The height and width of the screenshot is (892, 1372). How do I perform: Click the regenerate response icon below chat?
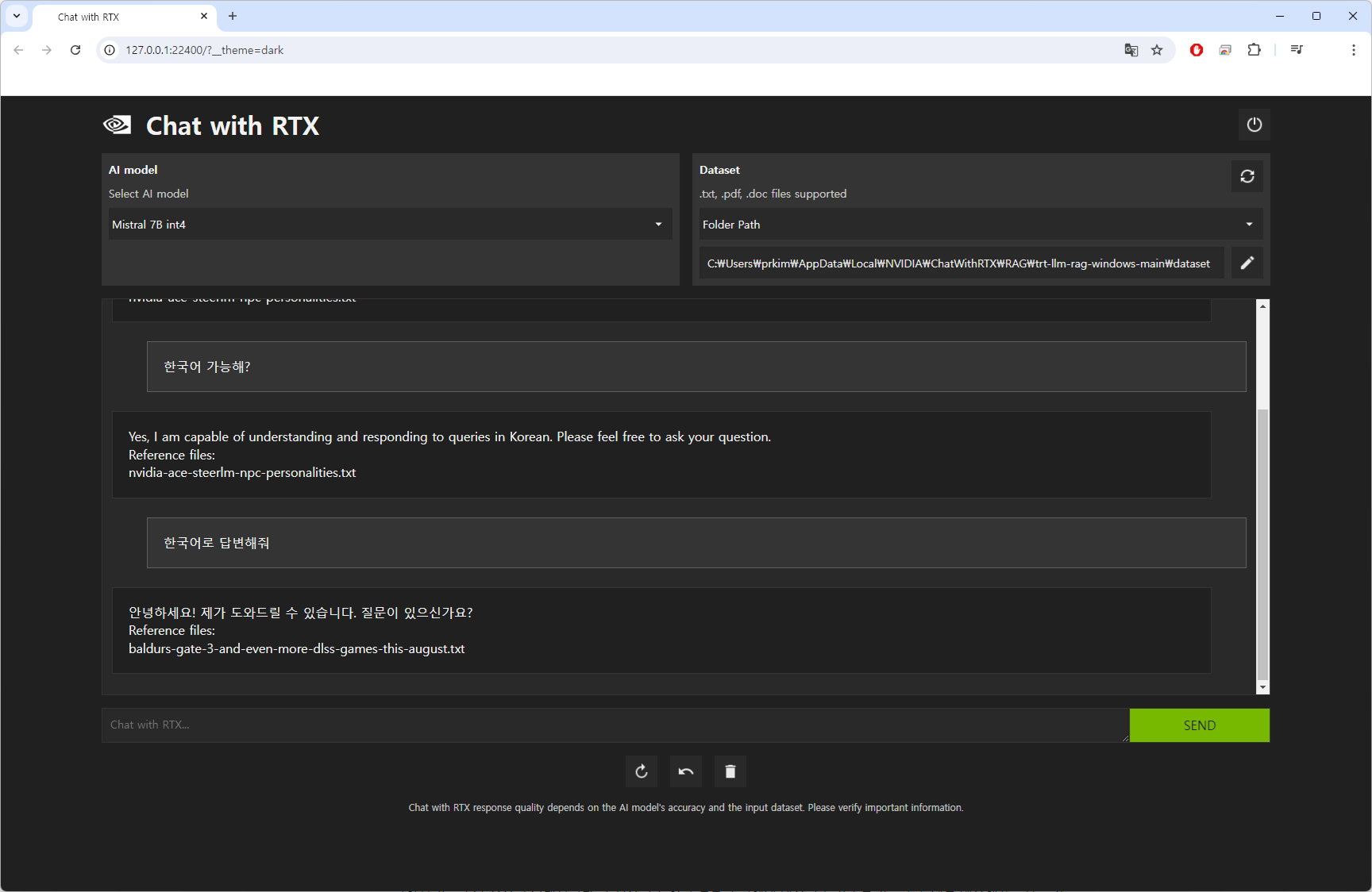pos(642,771)
